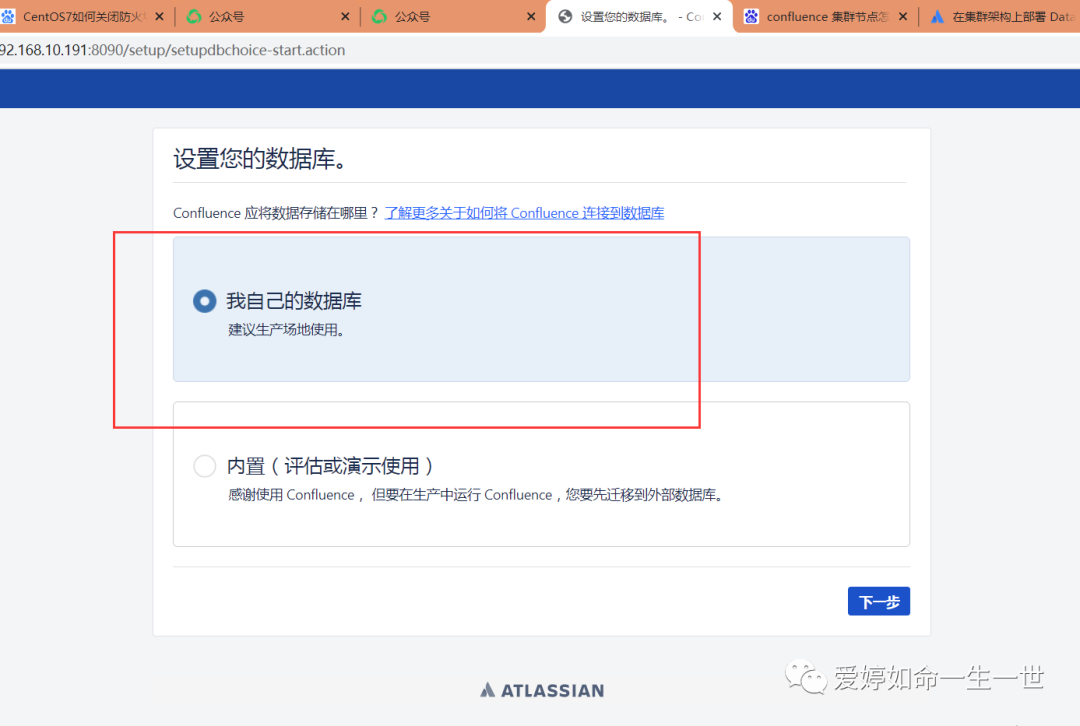
Task: Select the 我自己的数据库 radio button
Action: 205,301
